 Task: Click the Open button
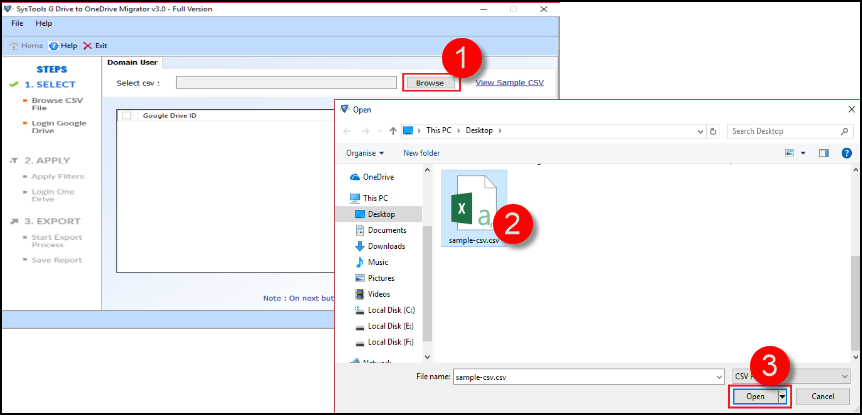[x=755, y=396]
